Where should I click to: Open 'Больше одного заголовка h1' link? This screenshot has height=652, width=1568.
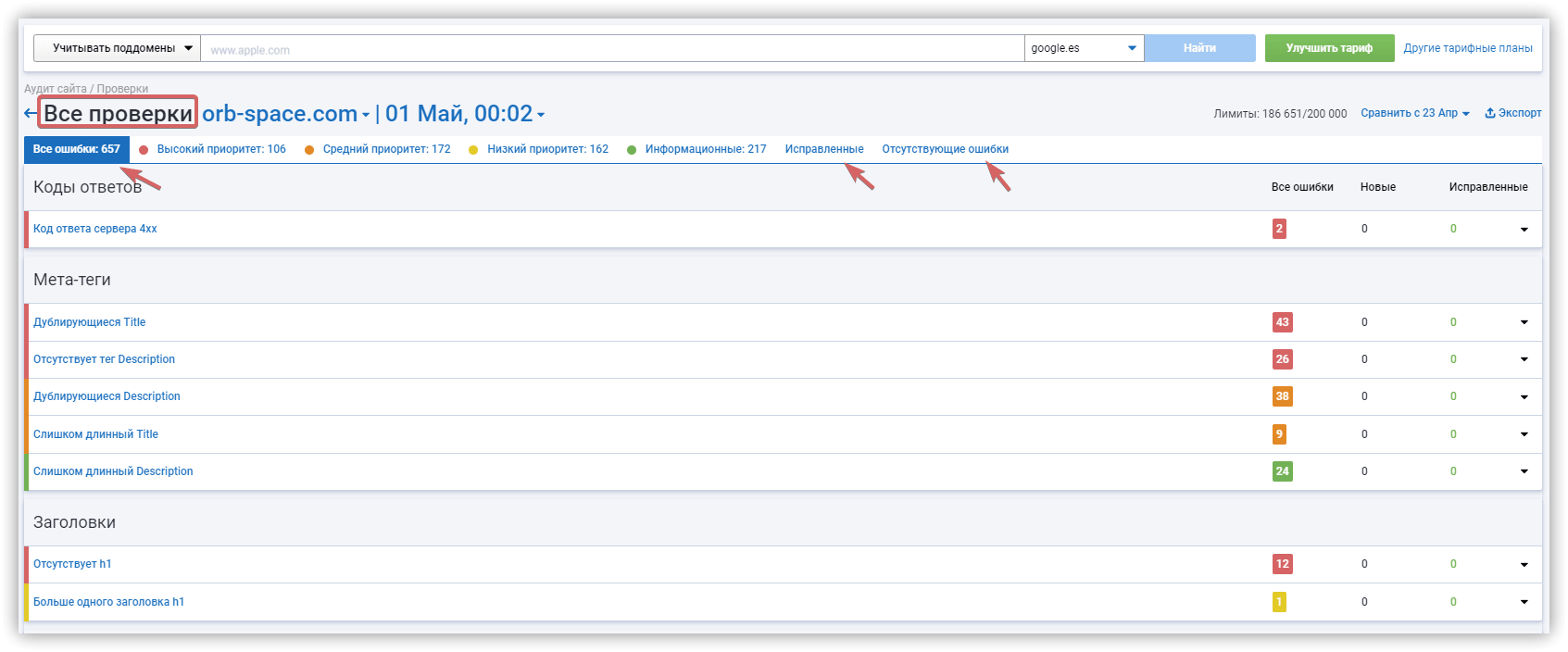click(108, 602)
